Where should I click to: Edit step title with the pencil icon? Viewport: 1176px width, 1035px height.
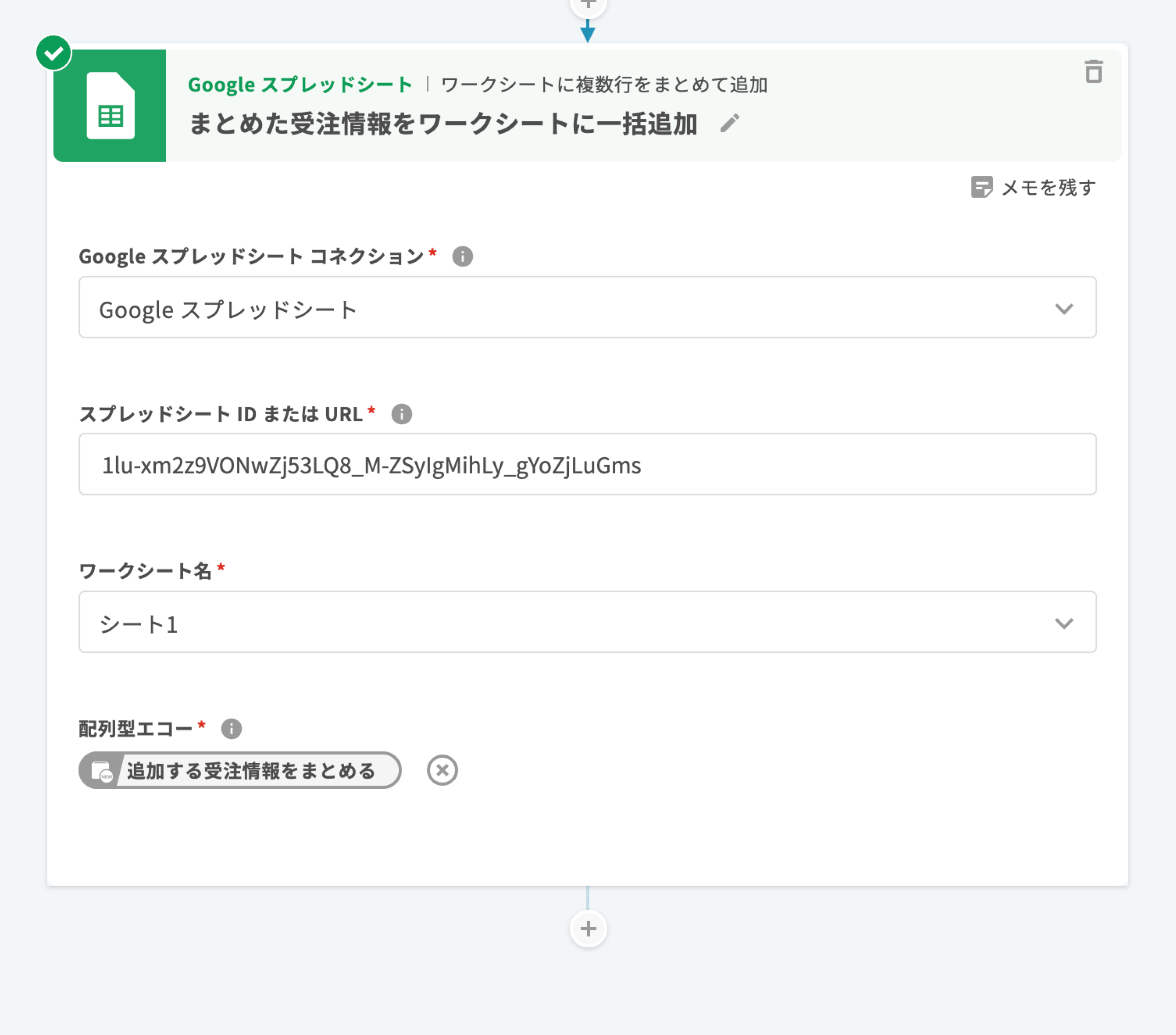[x=729, y=124]
